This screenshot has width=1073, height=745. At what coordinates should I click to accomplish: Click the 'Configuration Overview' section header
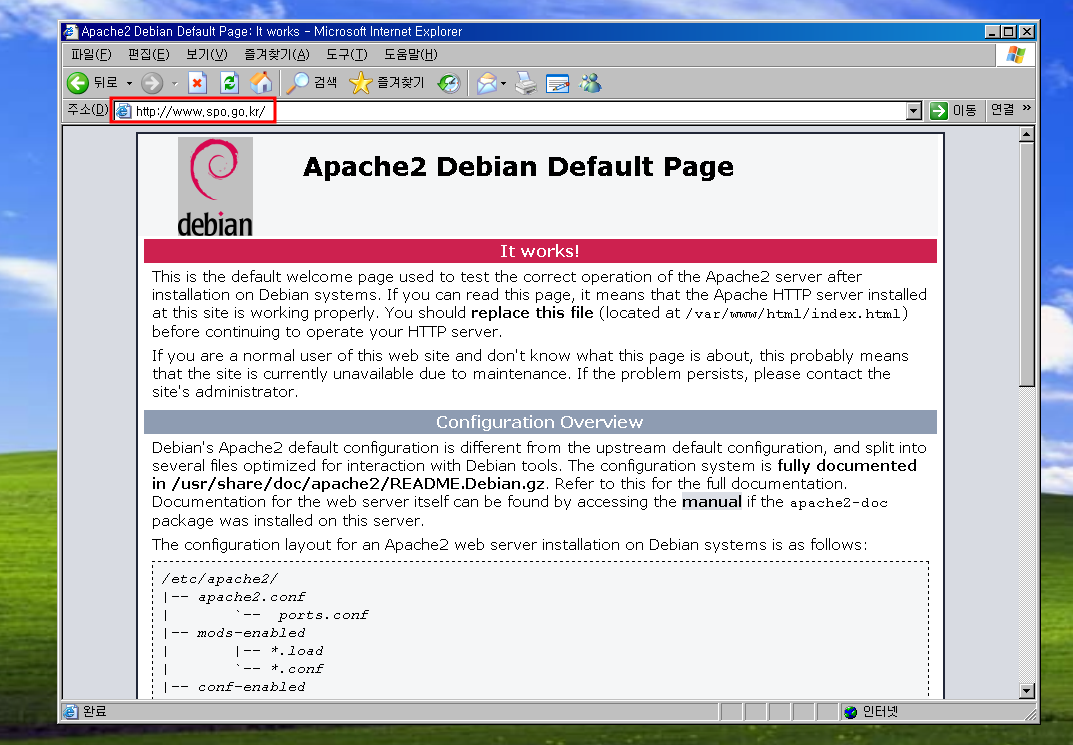pos(540,422)
